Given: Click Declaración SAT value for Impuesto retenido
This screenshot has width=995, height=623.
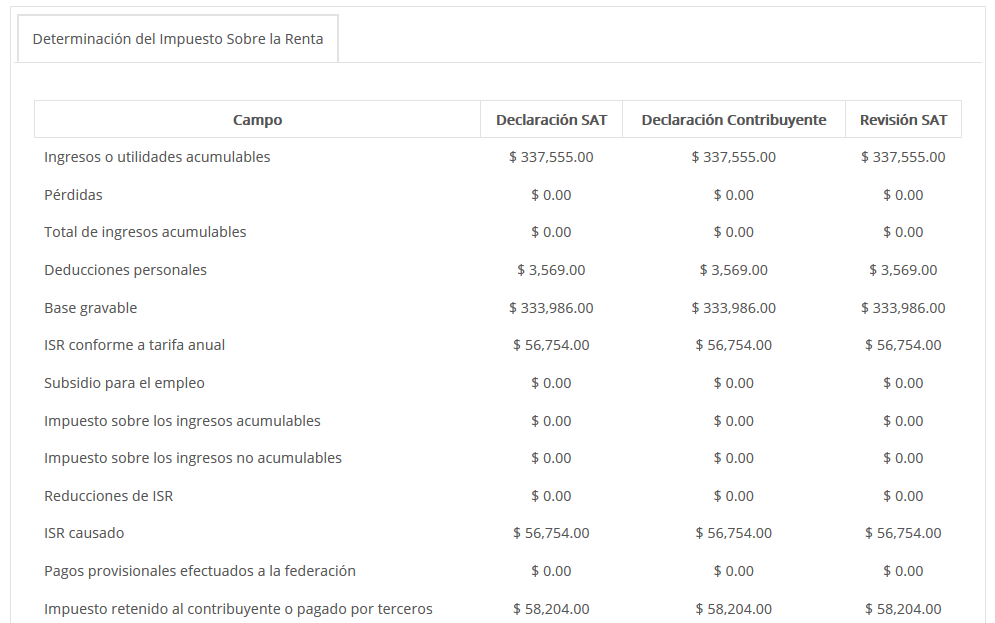Looking at the screenshot, I should (551, 609).
